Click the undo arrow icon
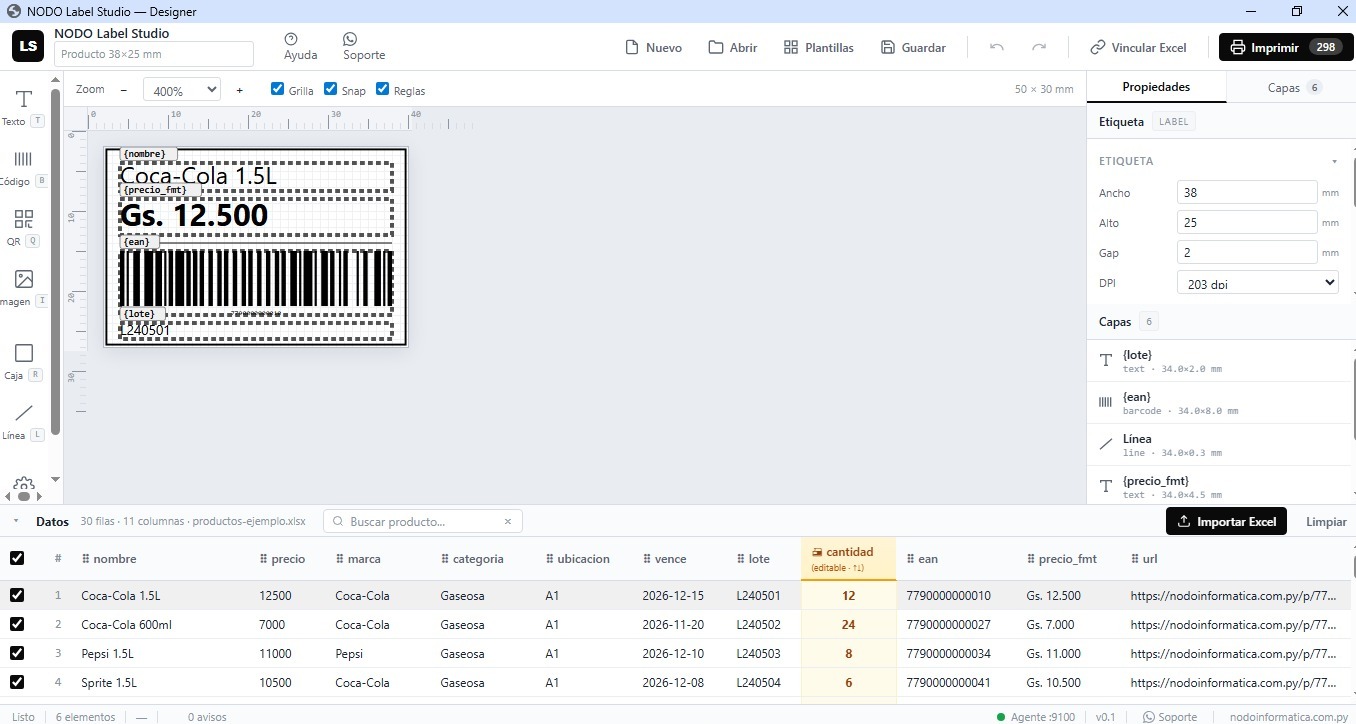The width and height of the screenshot is (1356, 724). coord(996,47)
